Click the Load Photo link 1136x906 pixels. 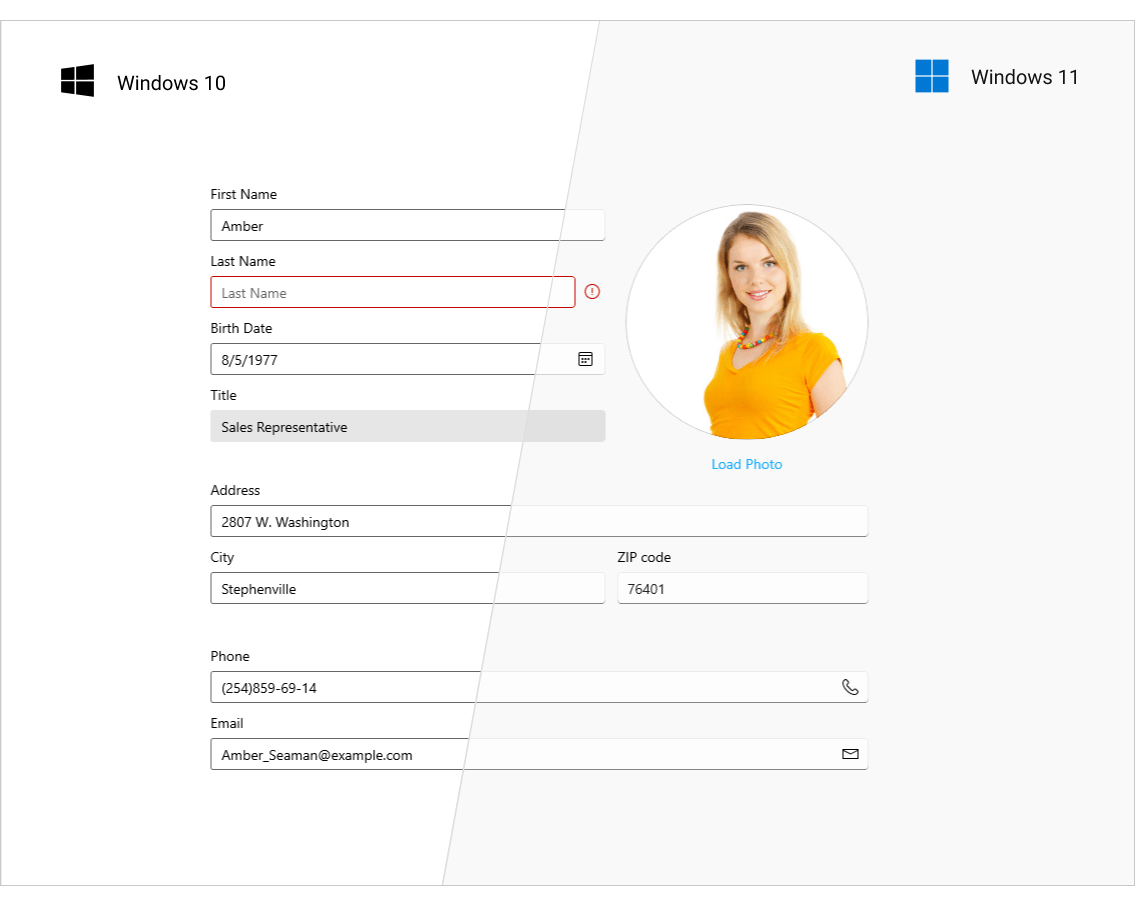point(747,464)
